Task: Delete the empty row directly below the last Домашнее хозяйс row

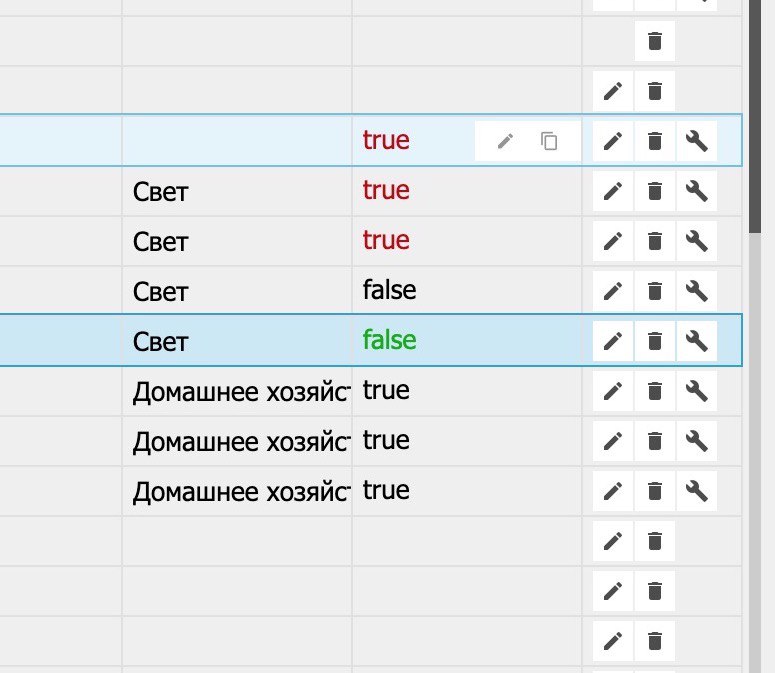Action: pos(654,541)
